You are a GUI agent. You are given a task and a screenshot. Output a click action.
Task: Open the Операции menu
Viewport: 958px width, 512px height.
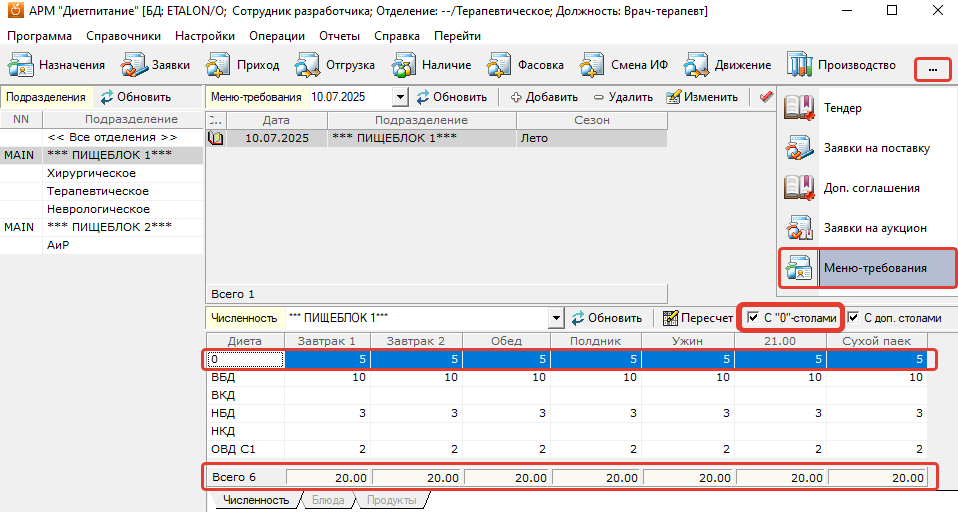[x=277, y=36]
